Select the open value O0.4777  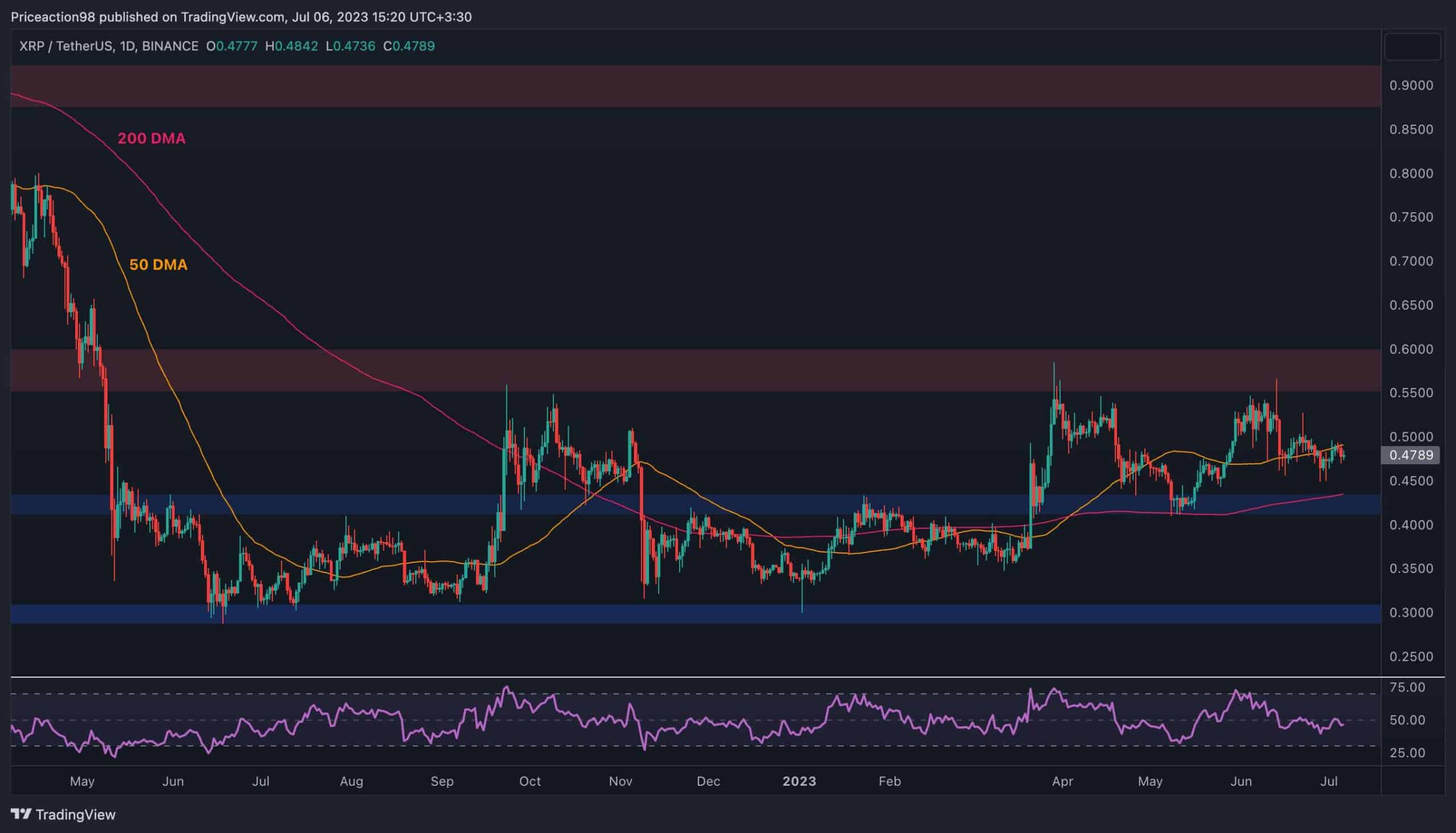click(x=231, y=46)
